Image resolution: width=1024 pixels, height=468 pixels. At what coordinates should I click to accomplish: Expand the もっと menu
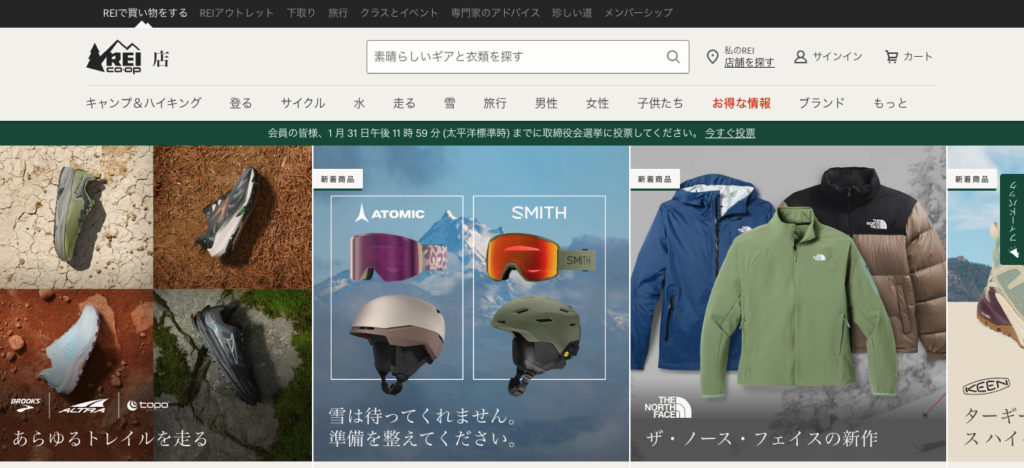[890, 103]
